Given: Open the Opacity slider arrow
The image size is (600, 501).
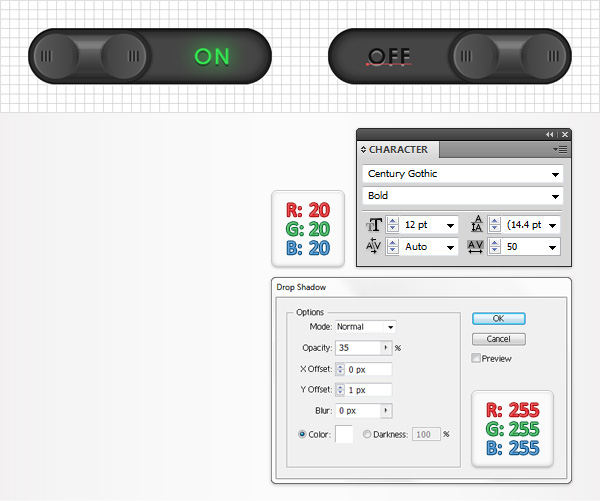Looking at the screenshot, I should pos(386,348).
